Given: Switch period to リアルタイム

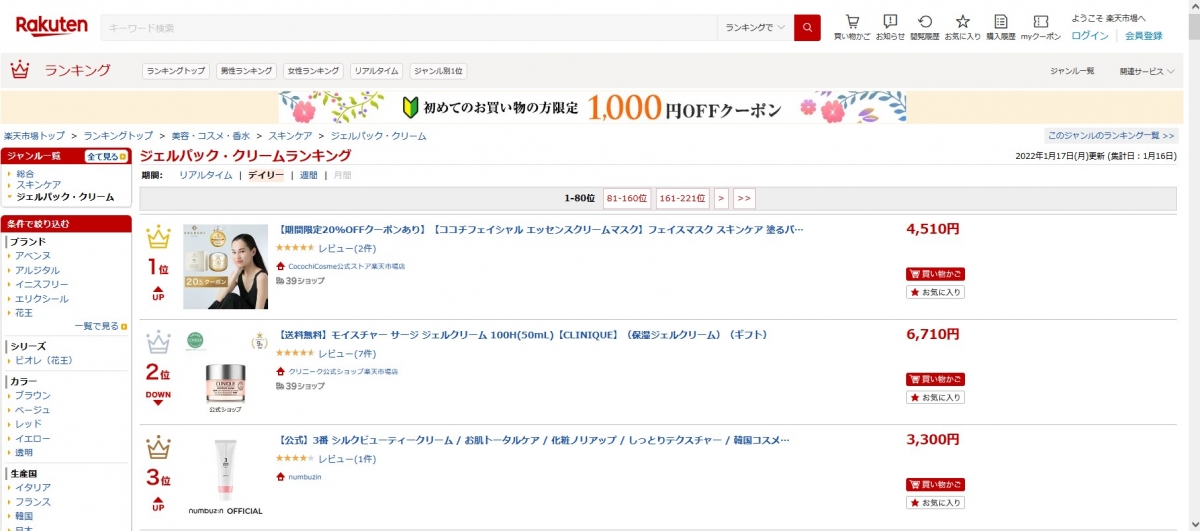Looking at the screenshot, I should pos(205,175).
